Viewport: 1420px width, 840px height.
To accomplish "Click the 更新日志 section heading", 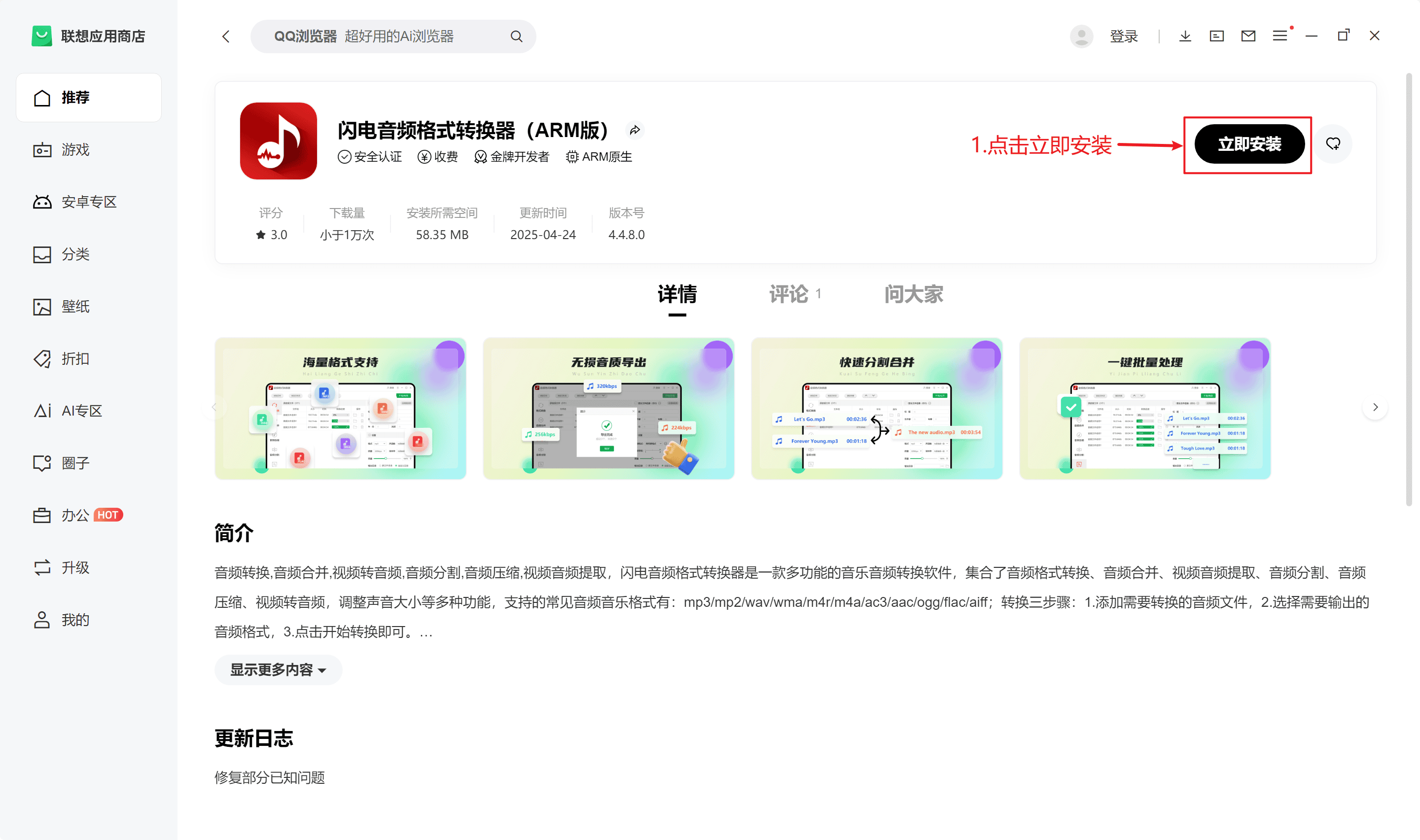I will coord(253,738).
